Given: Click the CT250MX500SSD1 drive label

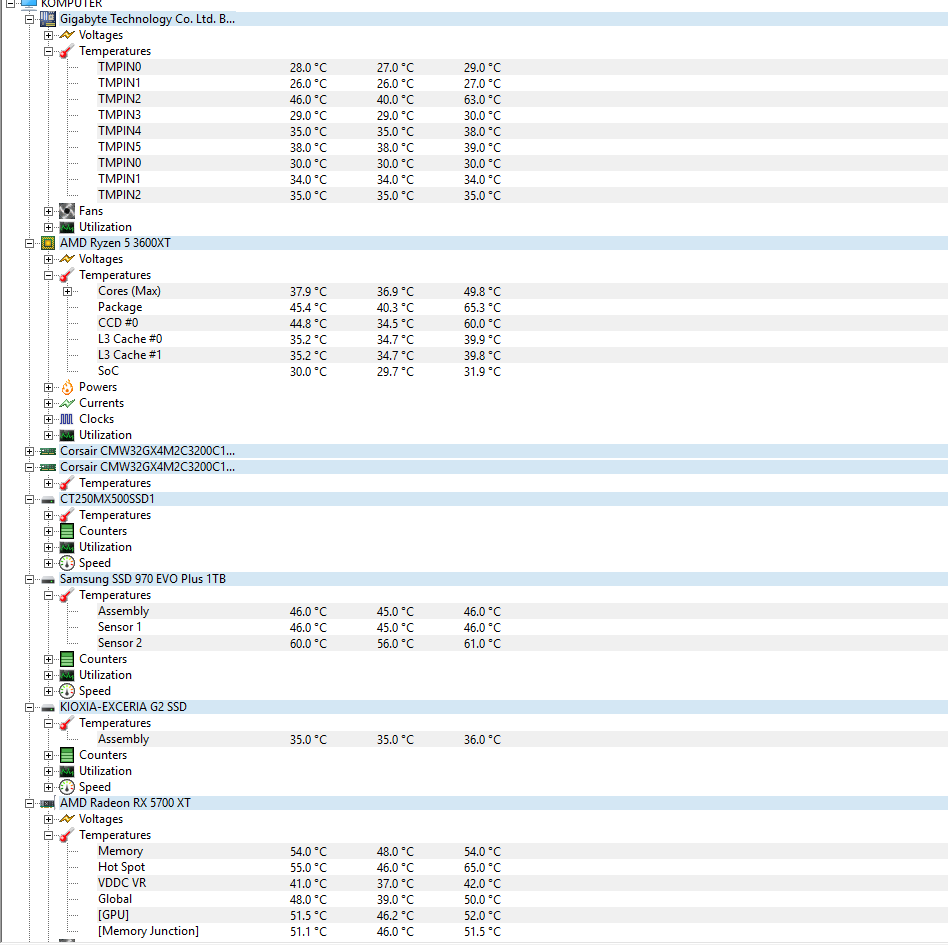Looking at the screenshot, I should 107,499.
